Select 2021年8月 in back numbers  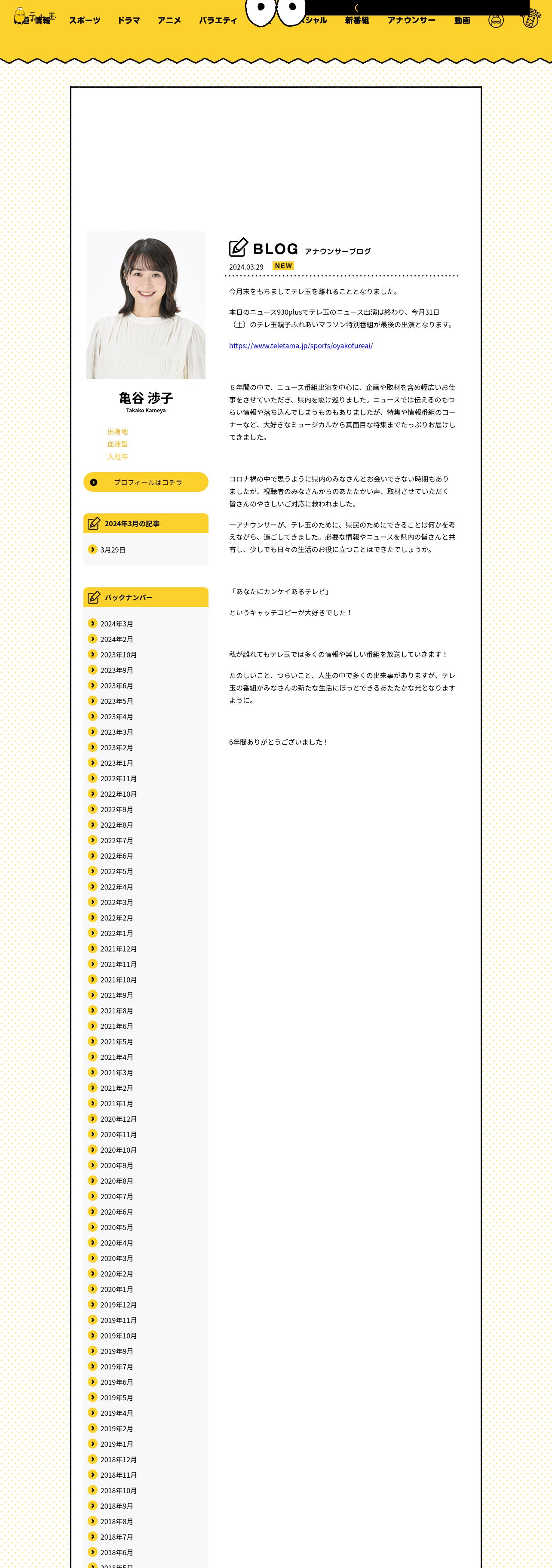coord(116,1011)
